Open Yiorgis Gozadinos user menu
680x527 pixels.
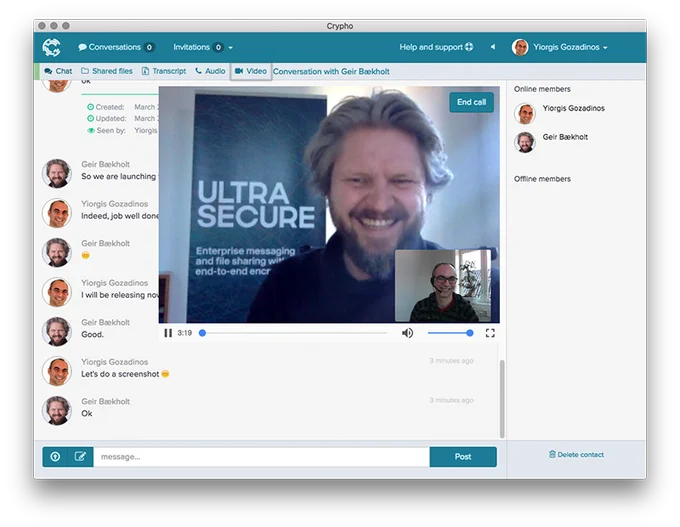click(570, 47)
